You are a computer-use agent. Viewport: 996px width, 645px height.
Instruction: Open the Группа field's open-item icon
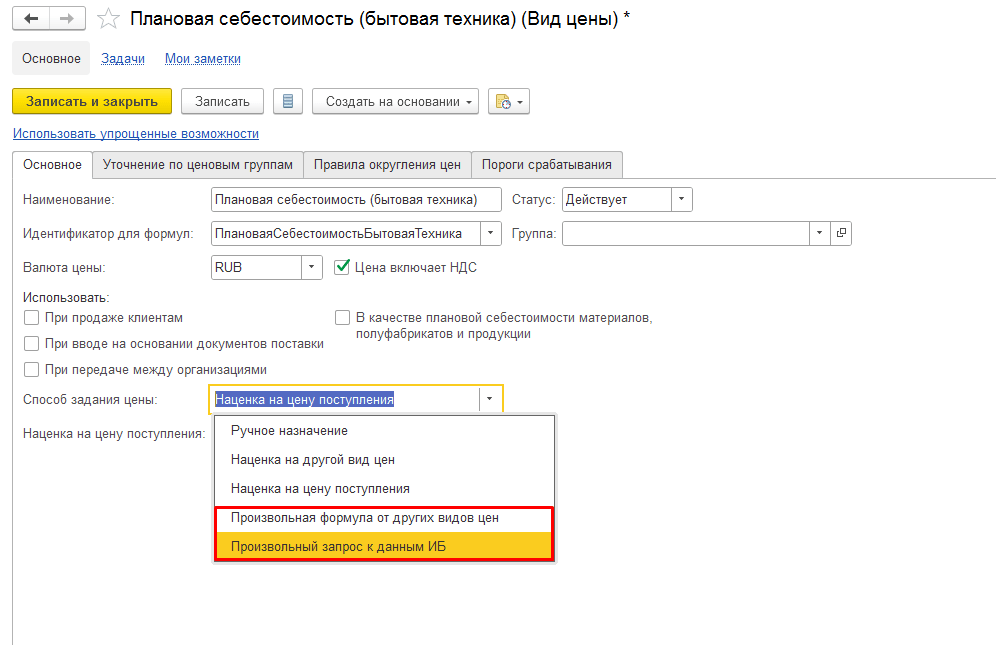tap(841, 233)
